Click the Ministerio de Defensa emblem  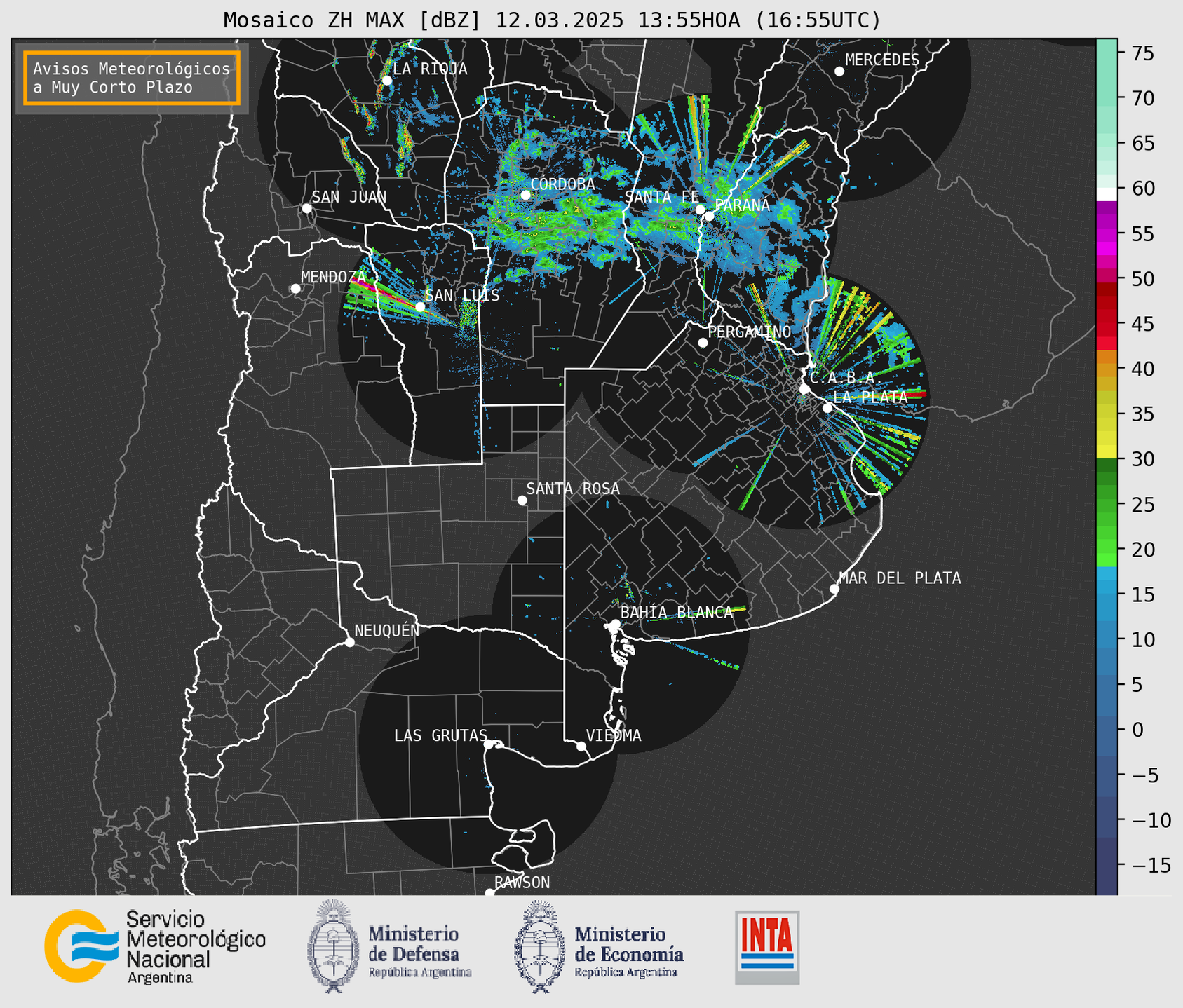tap(333, 946)
